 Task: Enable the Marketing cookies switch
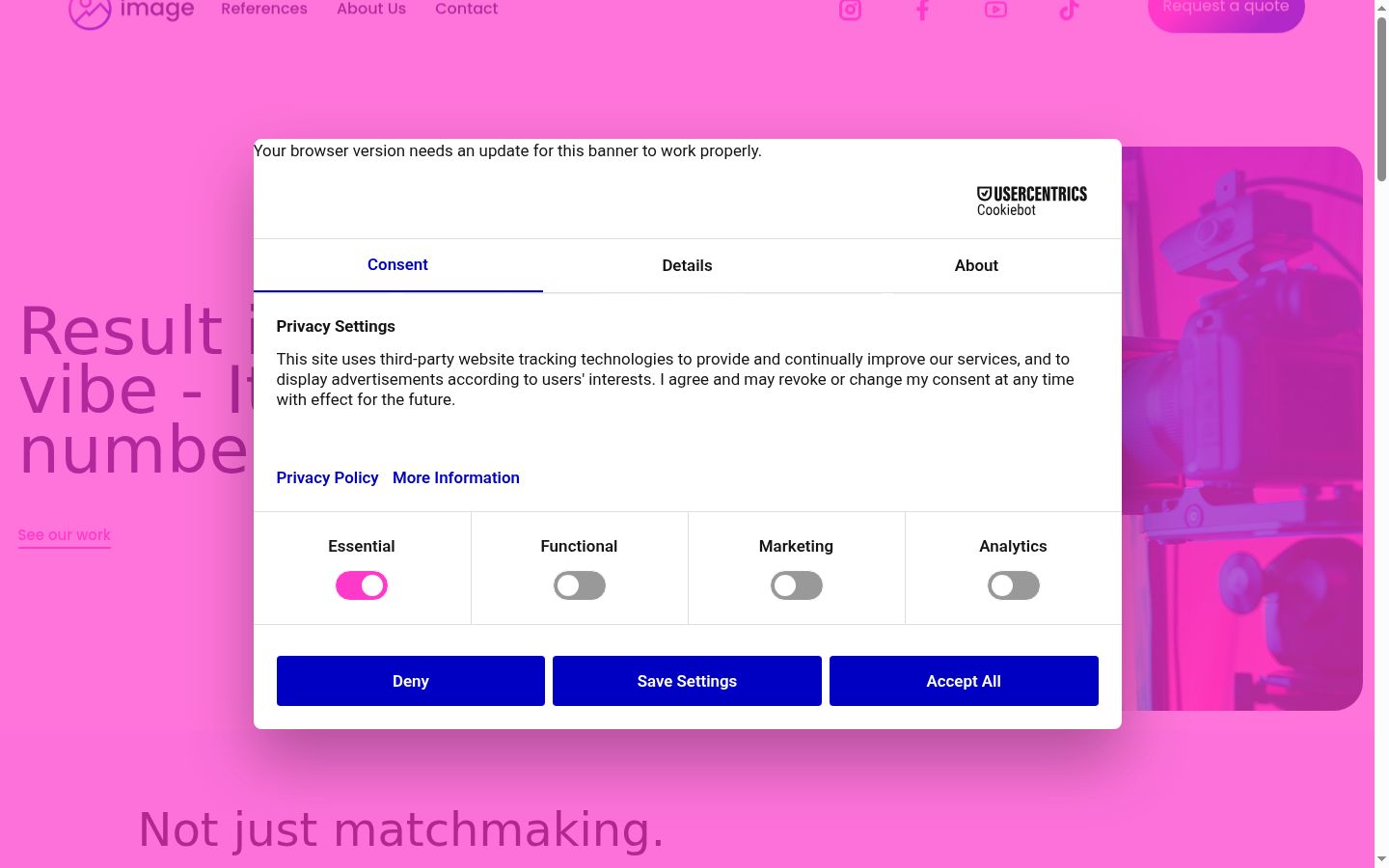pos(796,585)
